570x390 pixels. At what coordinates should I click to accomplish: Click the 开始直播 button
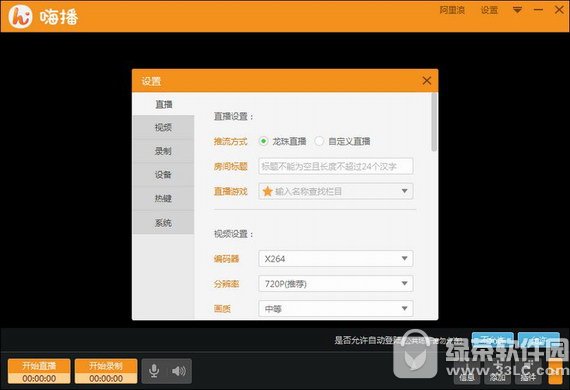[39, 371]
